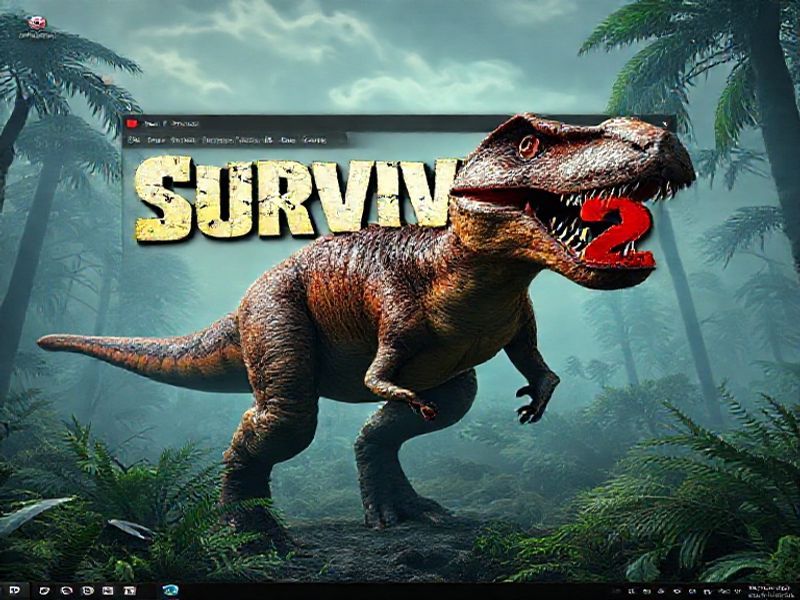Screen dimensions: 800x600
Task: Click the red app icon in window title bar
Action: pos(133,123)
